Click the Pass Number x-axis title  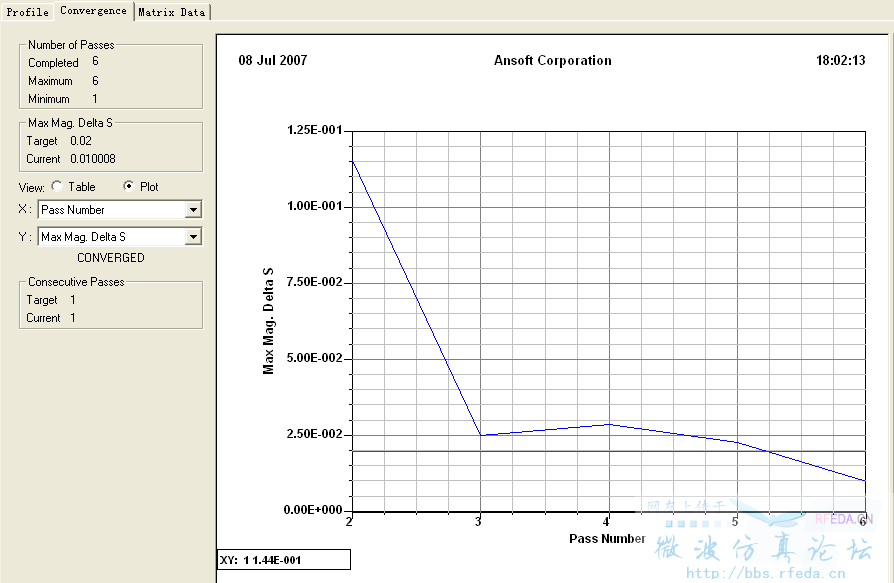tap(608, 539)
